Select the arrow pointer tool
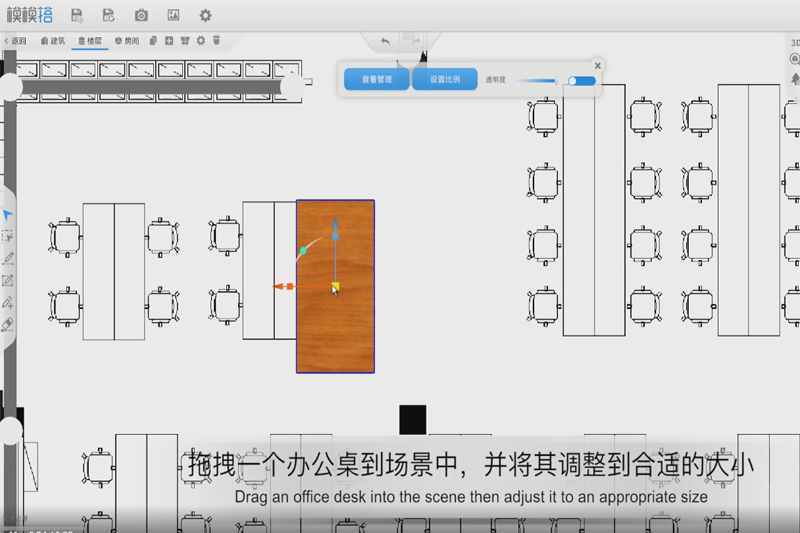Screen dimensions: 800x533 [7, 215]
